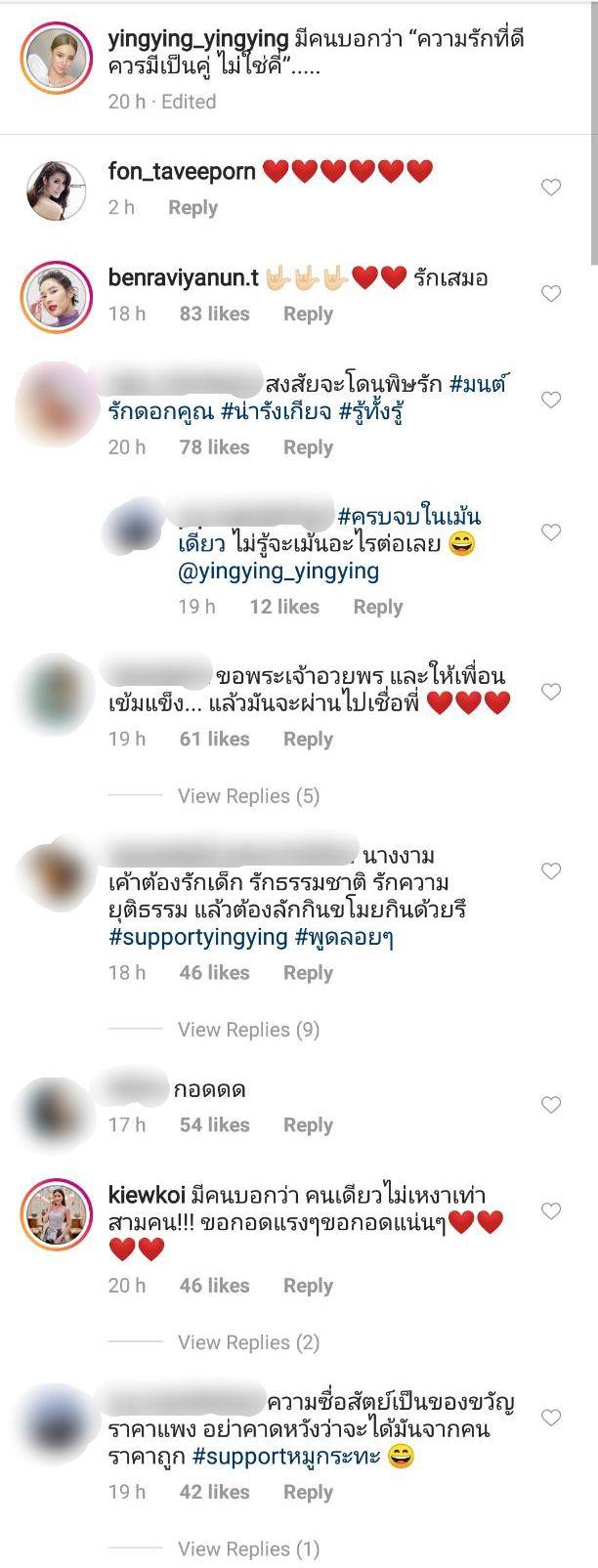This screenshot has height=1568, width=598.
Task: Heart the 42 likes comment
Action: coord(551,1418)
